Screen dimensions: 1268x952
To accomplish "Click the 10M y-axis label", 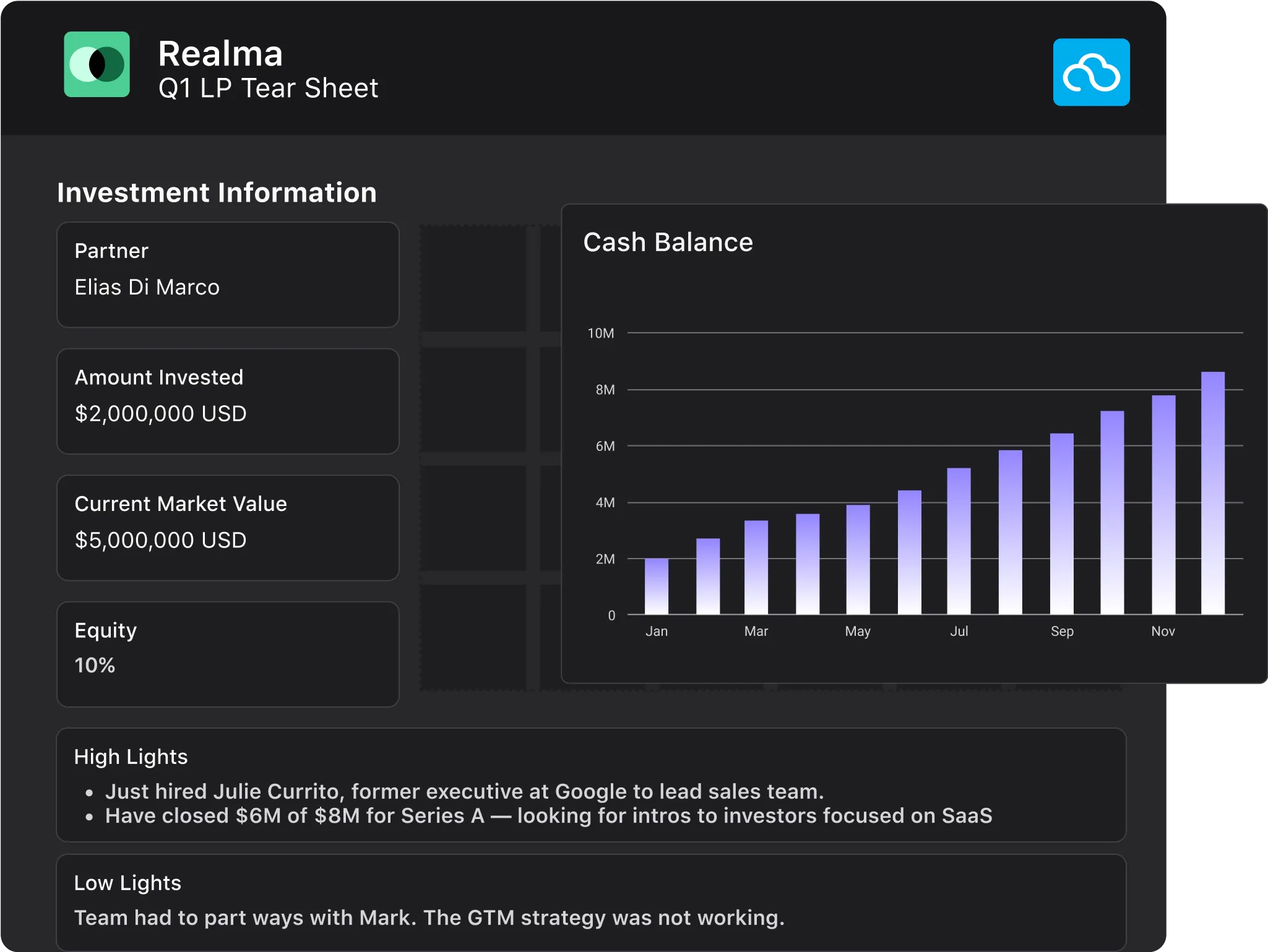I will pos(600,333).
